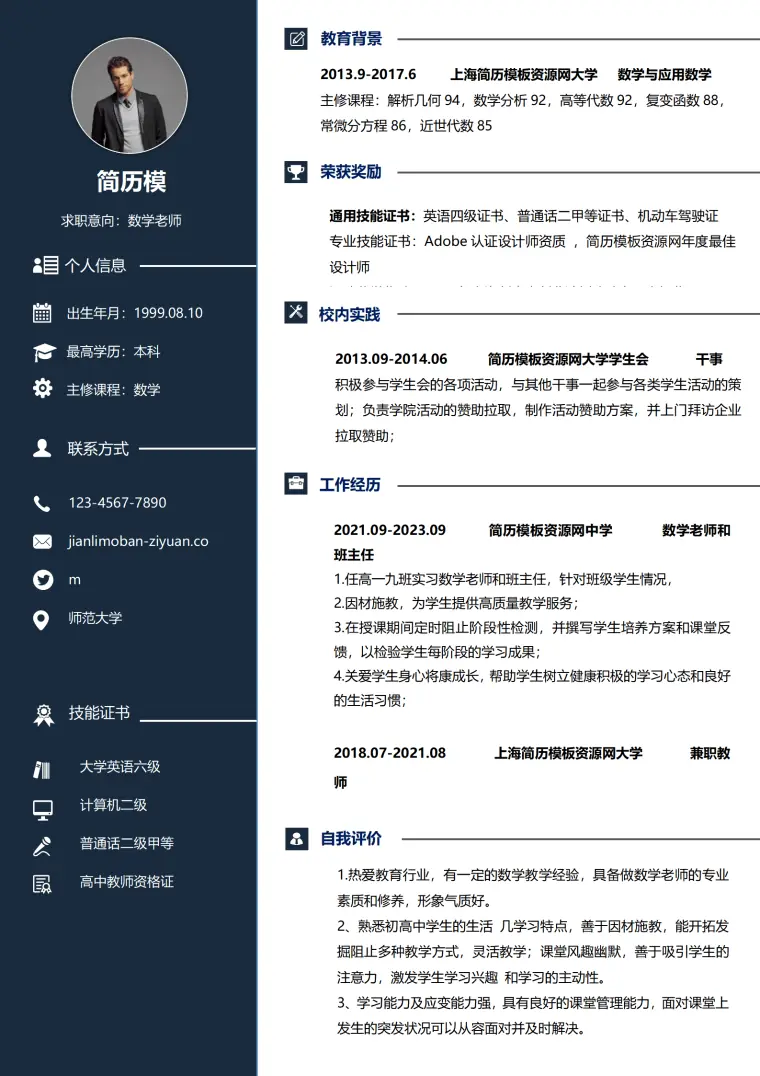This screenshot has width=760, height=1076.
Task: Click the award ribbon icon beside 技能证书
Action: pos(44,715)
